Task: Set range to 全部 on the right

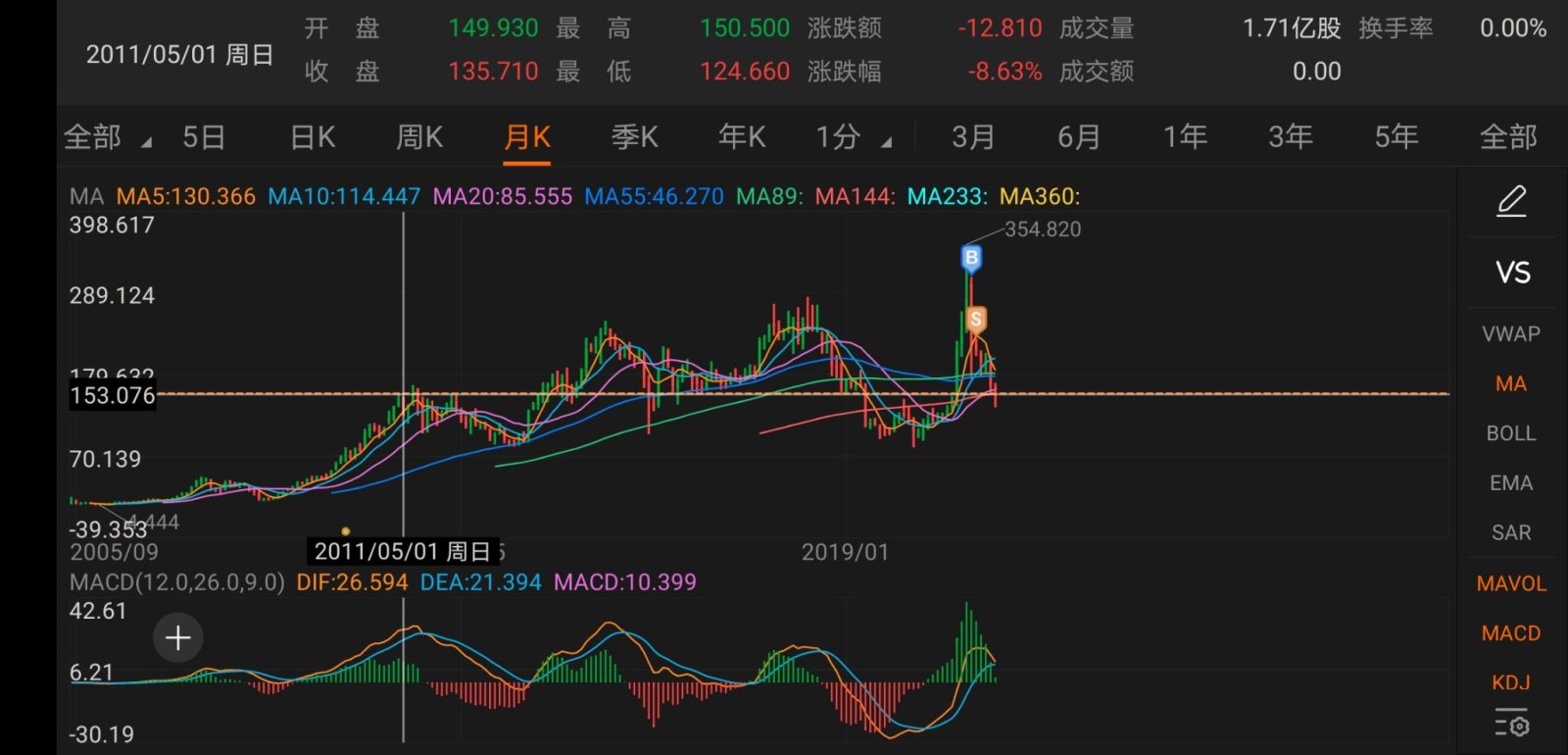Action: pos(1508,137)
